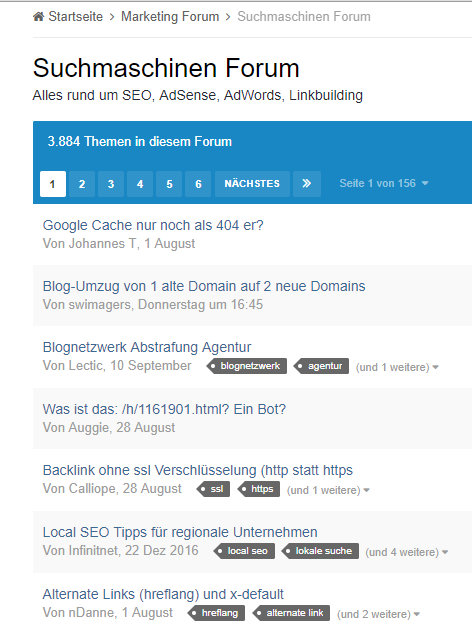The height and width of the screenshot is (633, 472).
Task: Click the home icon beside Startseite
Action: coord(39,17)
